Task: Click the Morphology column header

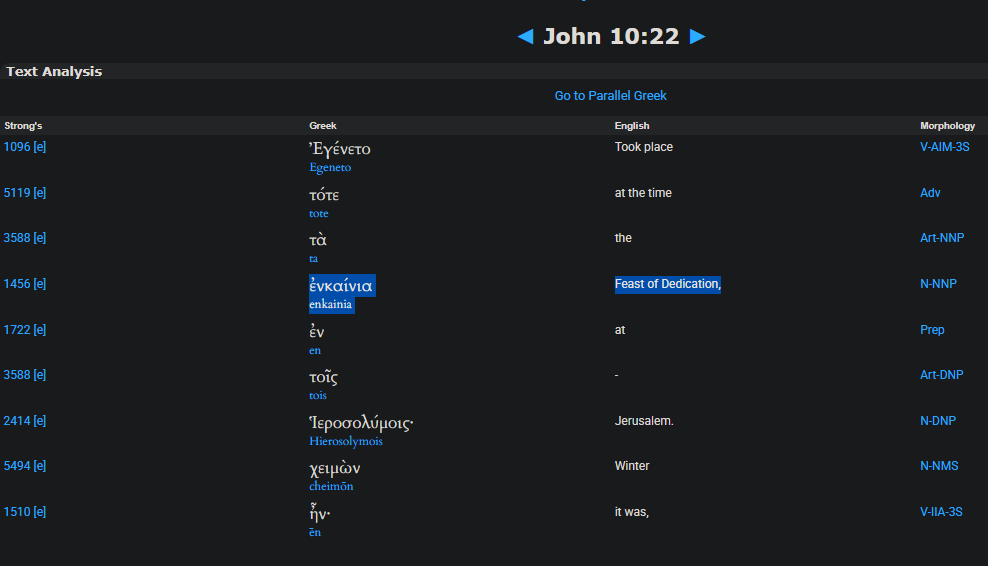Action: coord(948,126)
